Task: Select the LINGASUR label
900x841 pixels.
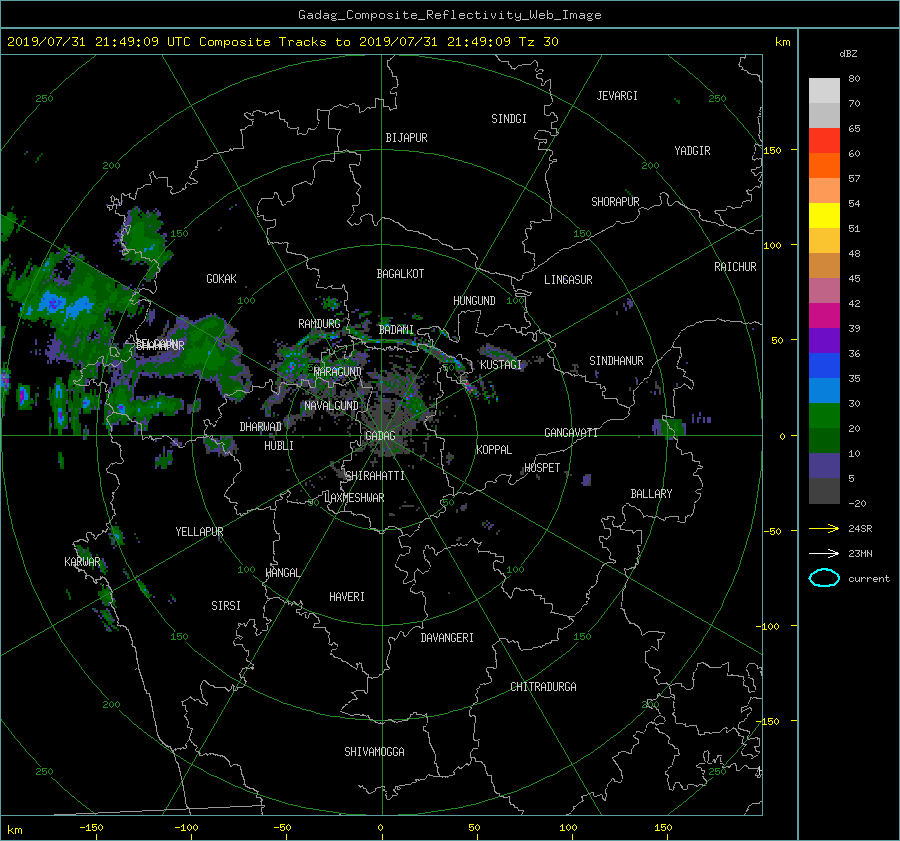Action: click(568, 280)
